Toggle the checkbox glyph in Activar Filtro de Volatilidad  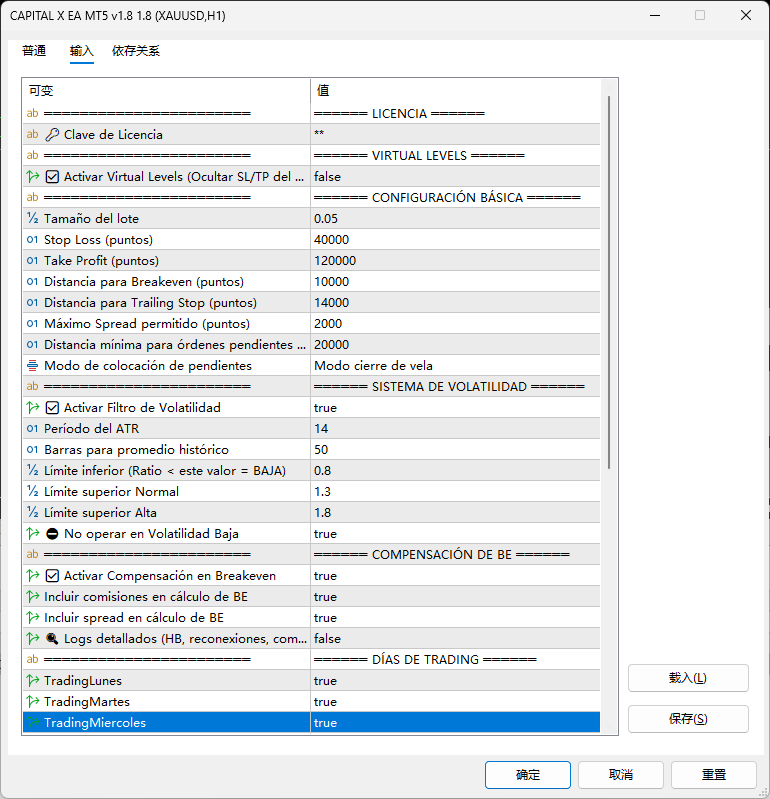(x=52, y=408)
